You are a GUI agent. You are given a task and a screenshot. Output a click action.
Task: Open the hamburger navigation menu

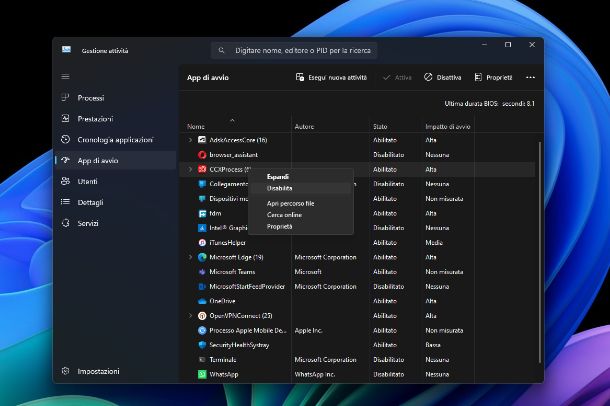pos(65,77)
